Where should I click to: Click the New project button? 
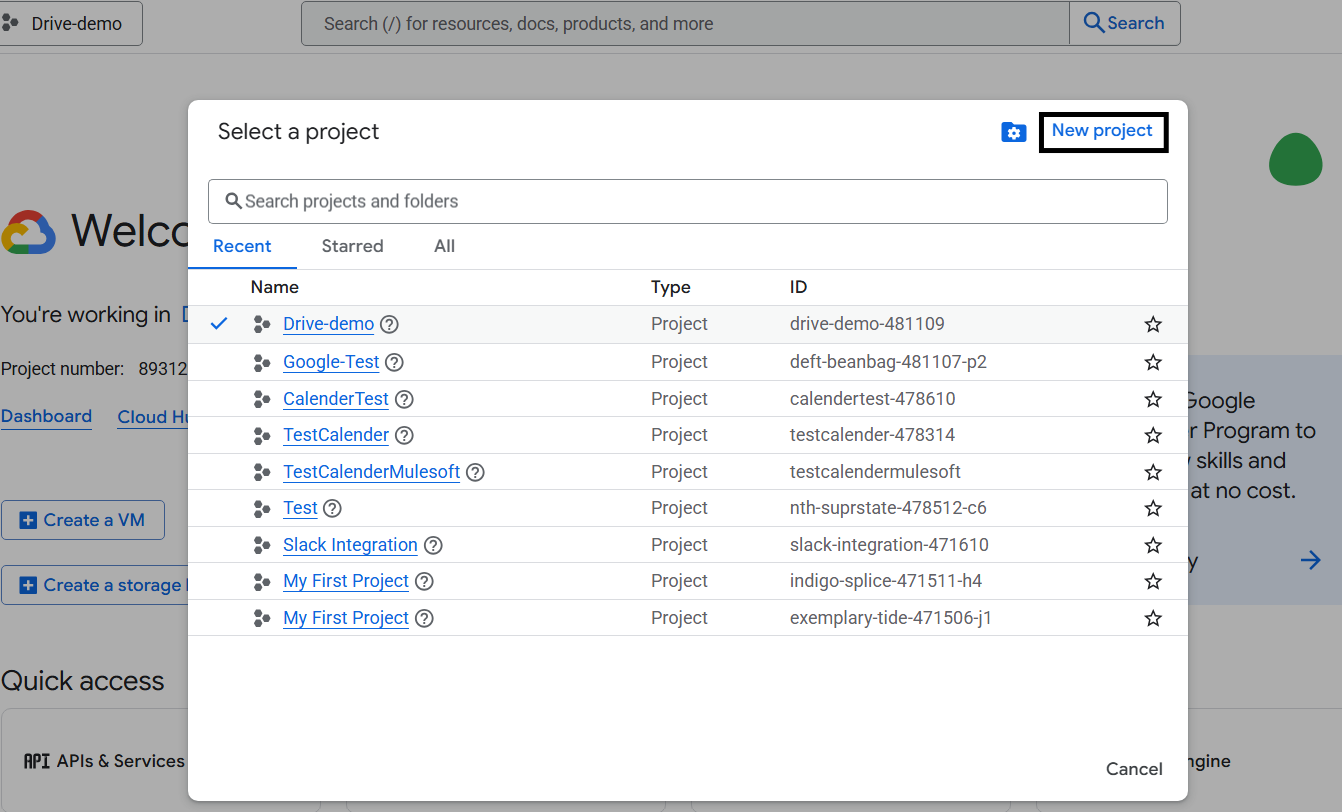click(x=1102, y=131)
